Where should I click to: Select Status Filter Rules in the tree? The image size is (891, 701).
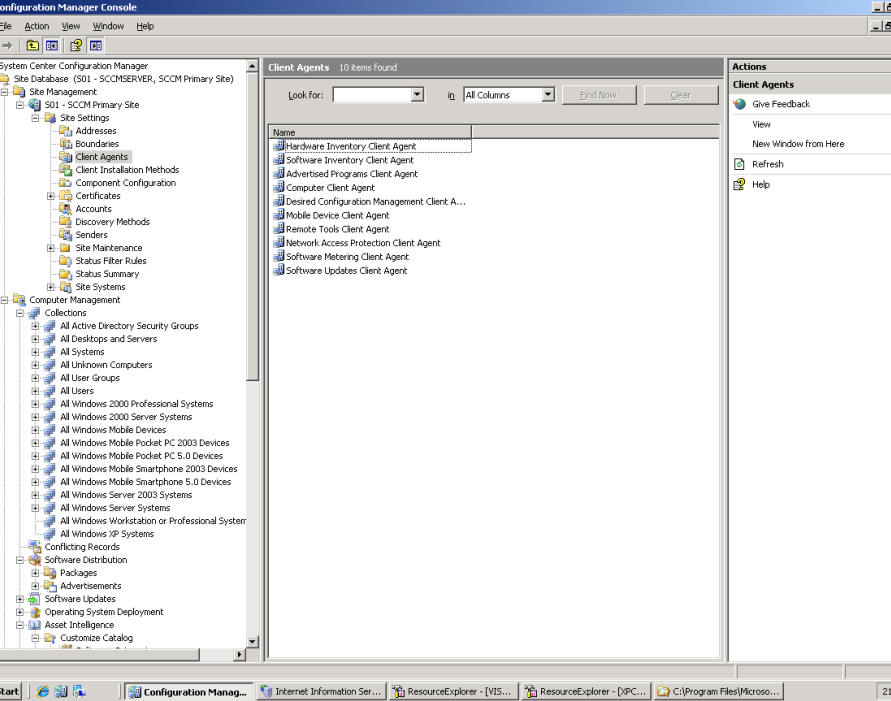tap(111, 261)
